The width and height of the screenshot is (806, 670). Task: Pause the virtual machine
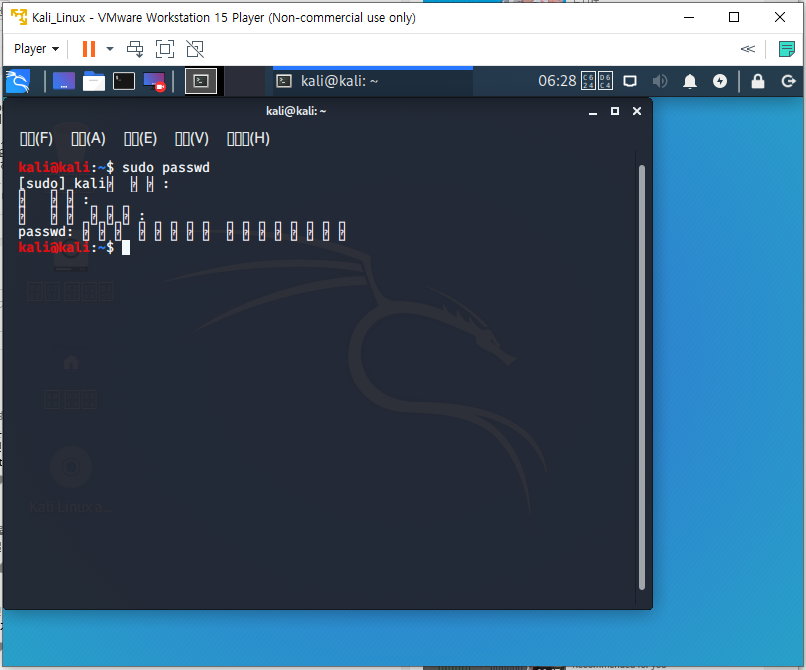point(89,49)
